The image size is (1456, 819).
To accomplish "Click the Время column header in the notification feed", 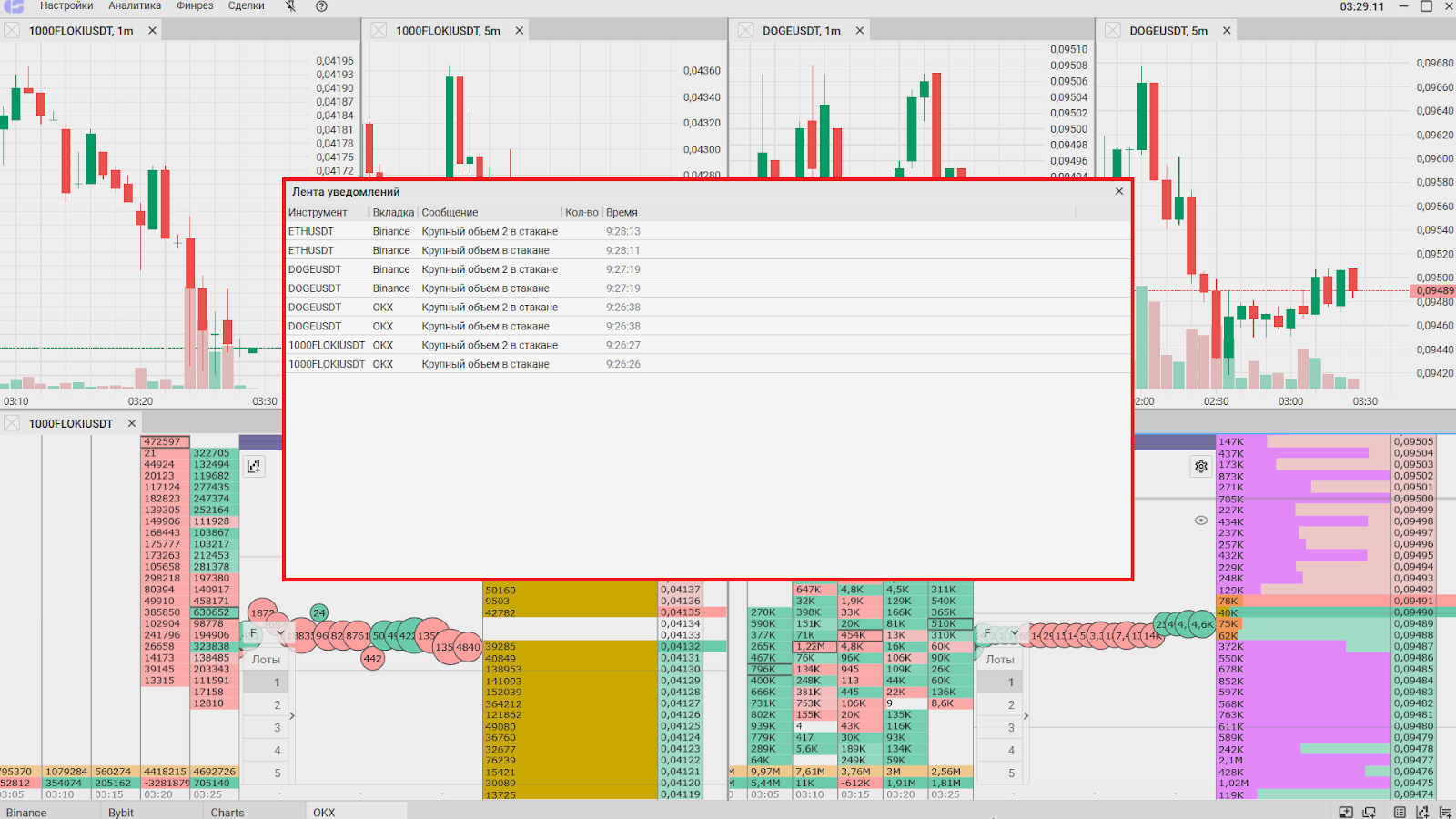I will click(x=622, y=212).
